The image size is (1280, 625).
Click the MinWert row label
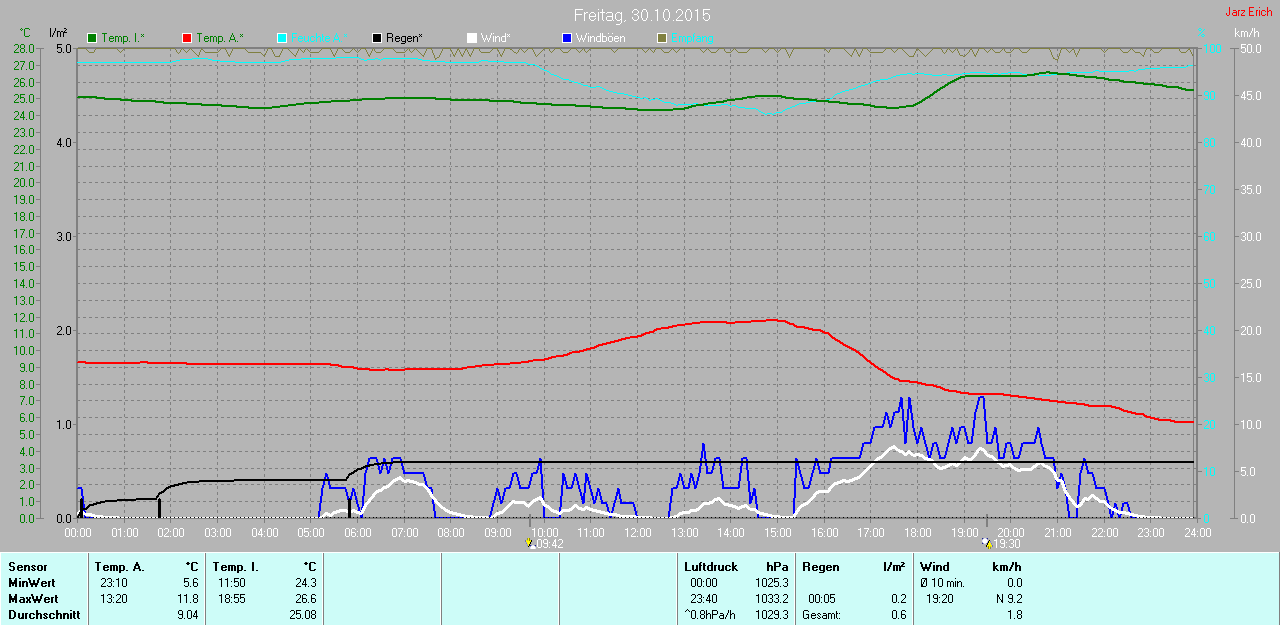tap(31, 583)
